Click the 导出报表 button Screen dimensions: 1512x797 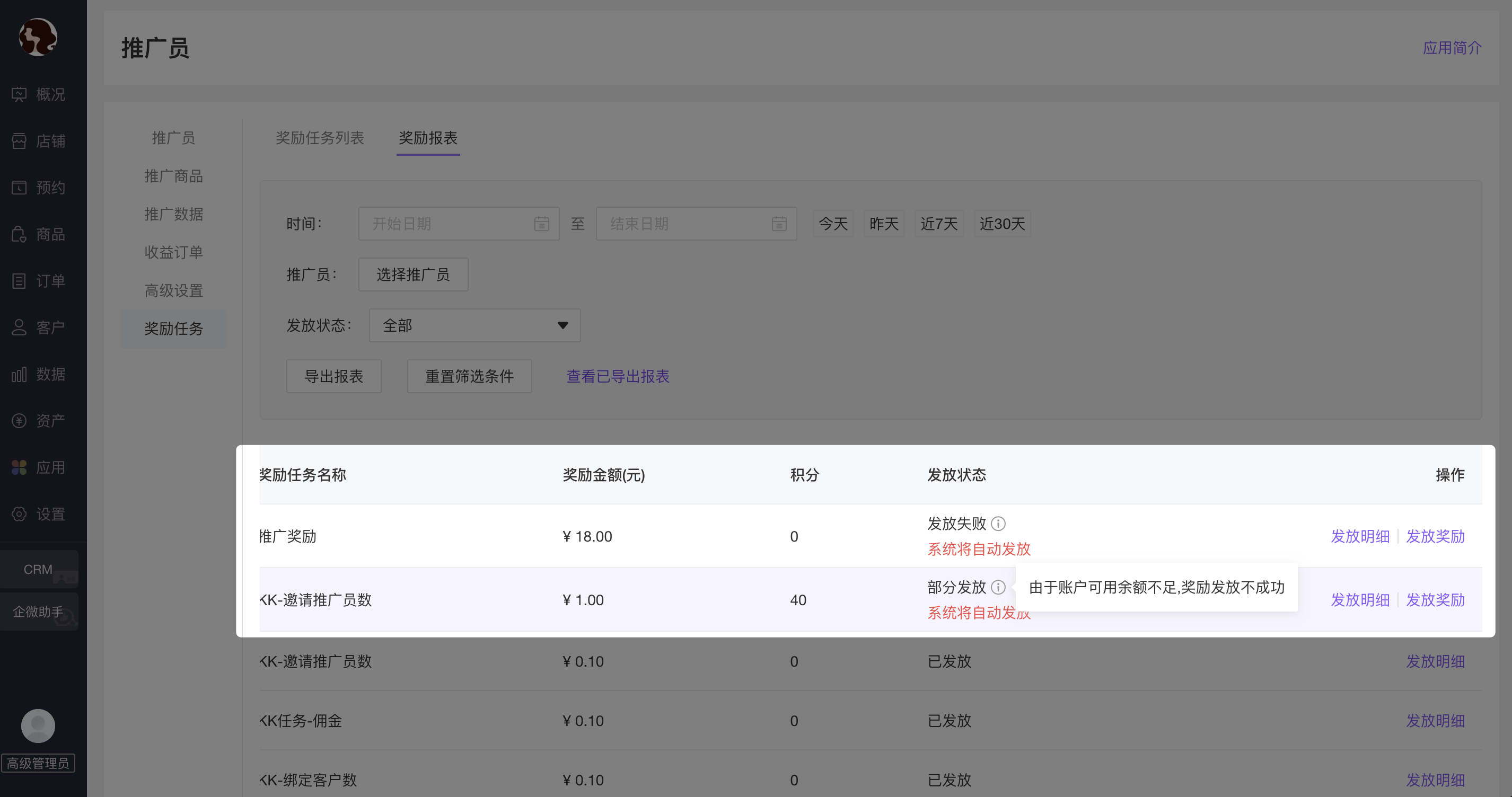pyautogui.click(x=333, y=376)
